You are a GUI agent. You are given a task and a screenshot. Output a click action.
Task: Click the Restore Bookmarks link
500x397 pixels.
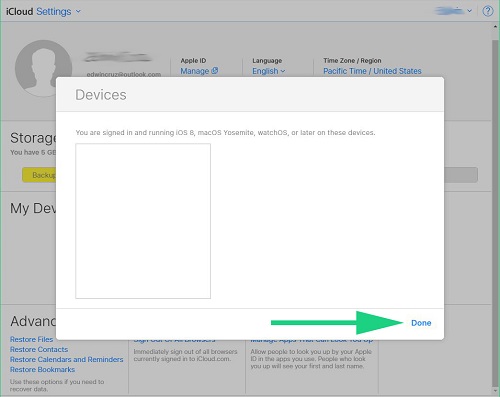pyautogui.click(x=42, y=369)
